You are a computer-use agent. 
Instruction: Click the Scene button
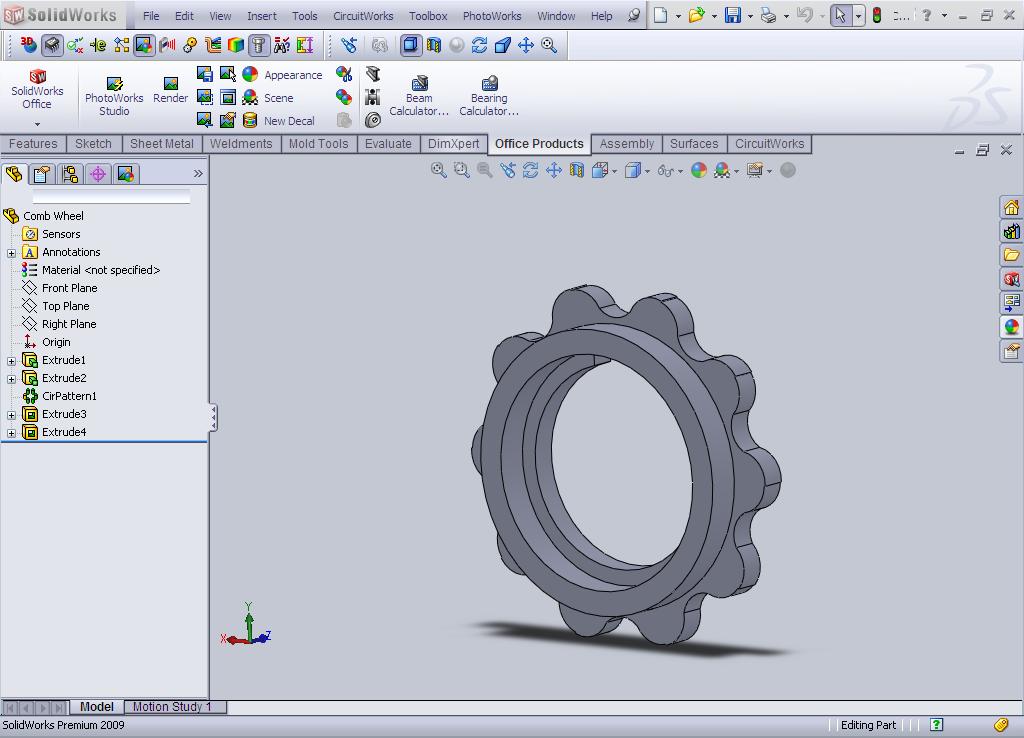click(x=268, y=98)
